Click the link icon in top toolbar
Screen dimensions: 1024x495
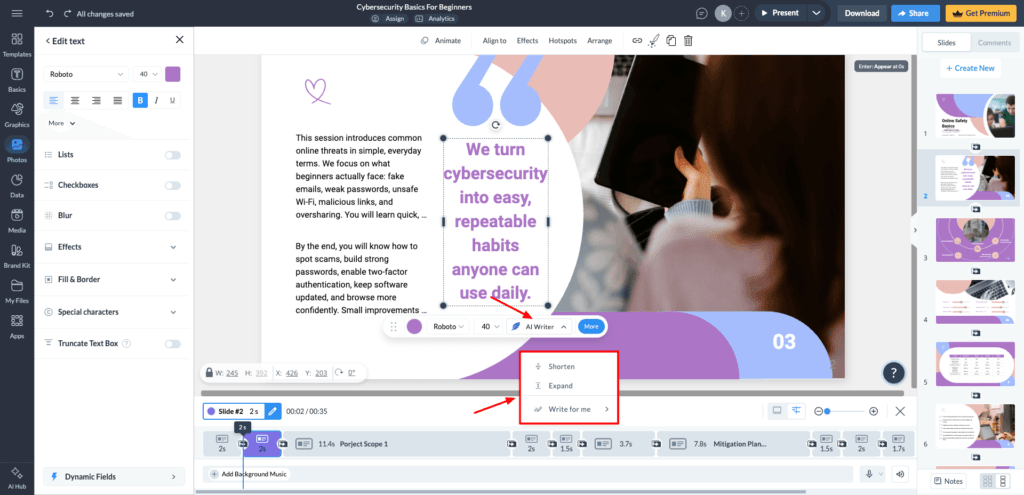(x=637, y=40)
